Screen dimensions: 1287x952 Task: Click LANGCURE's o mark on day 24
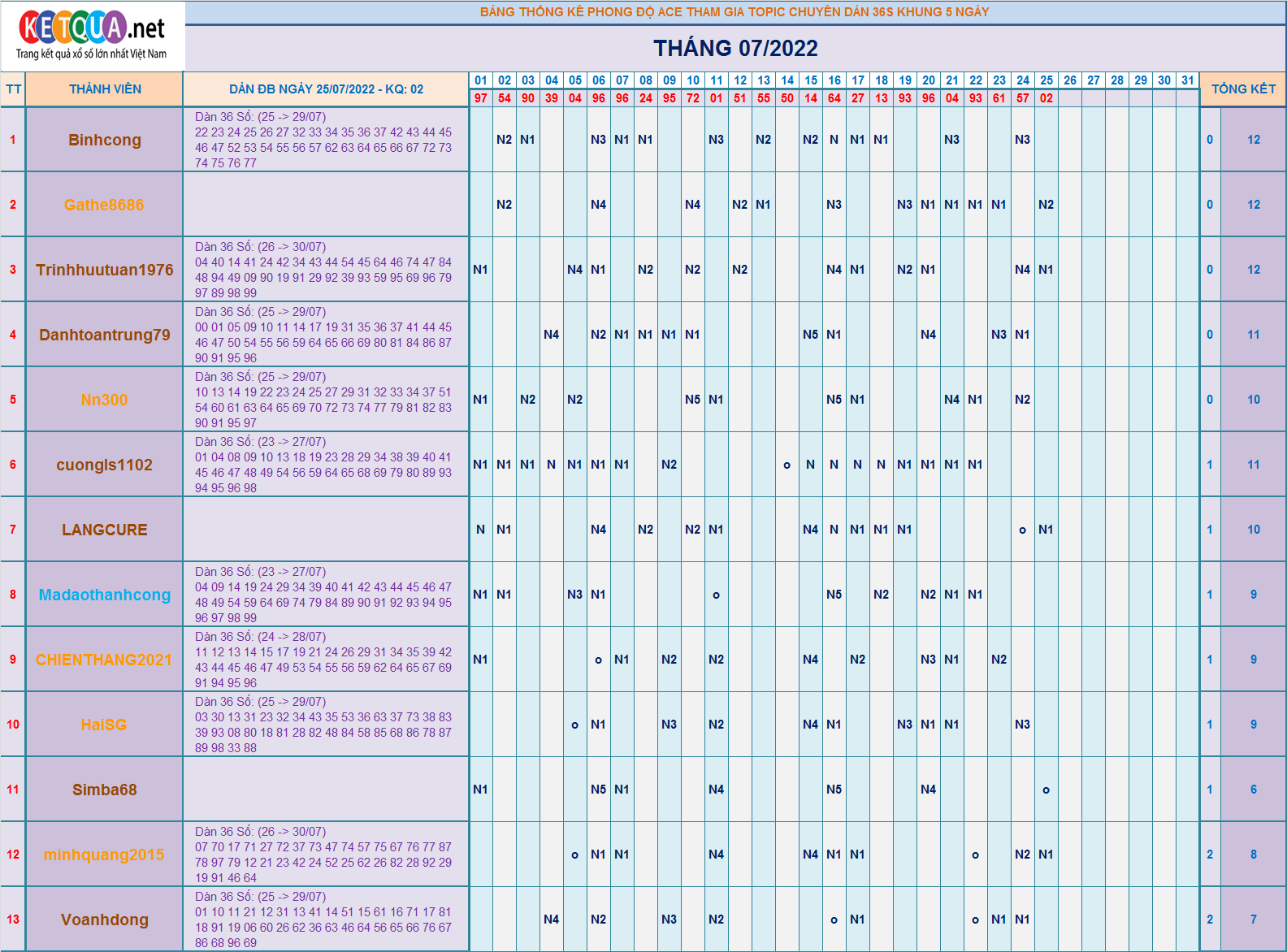(1023, 530)
